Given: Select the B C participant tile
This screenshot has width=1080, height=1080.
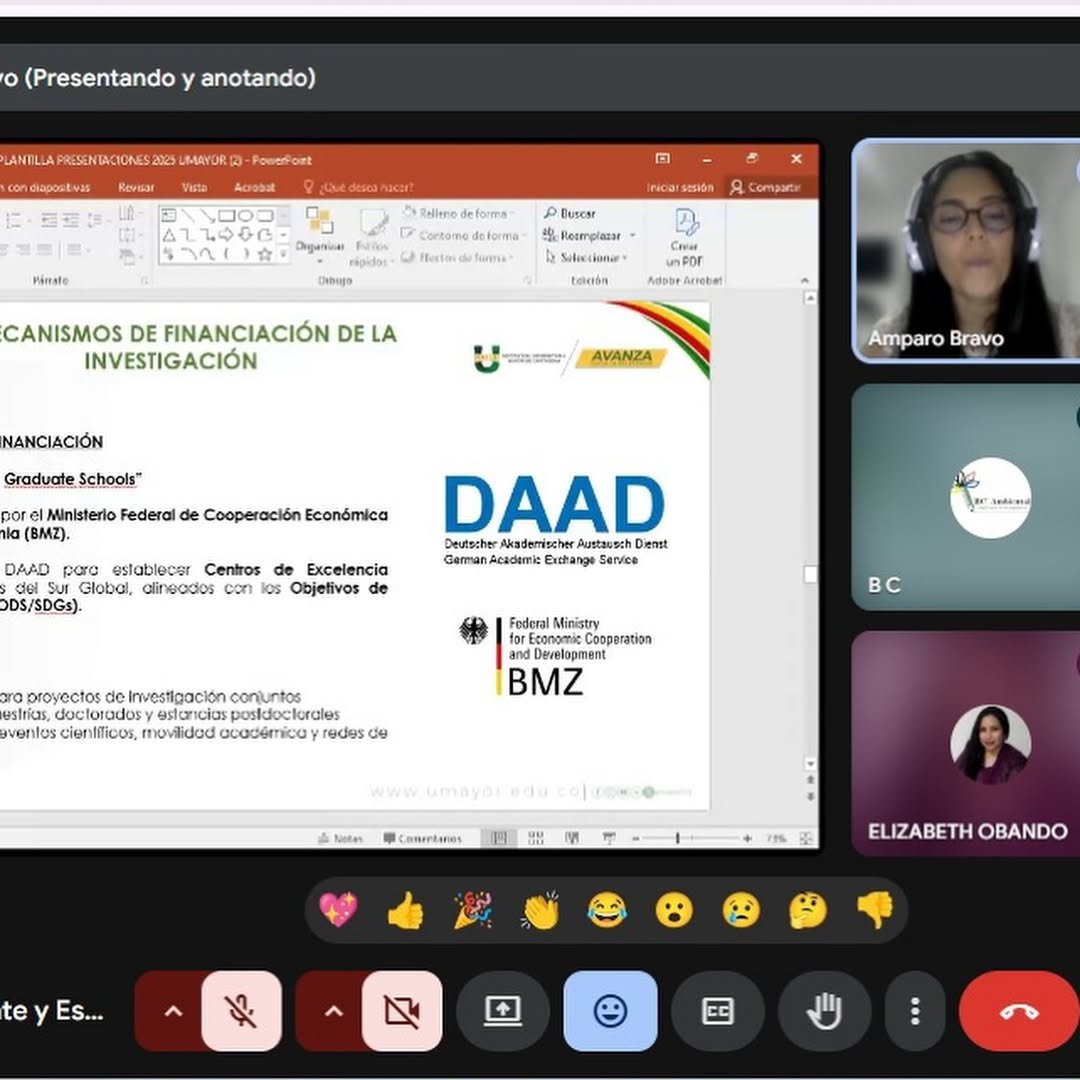Looking at the screenshot, I should [x=966, y=497].
